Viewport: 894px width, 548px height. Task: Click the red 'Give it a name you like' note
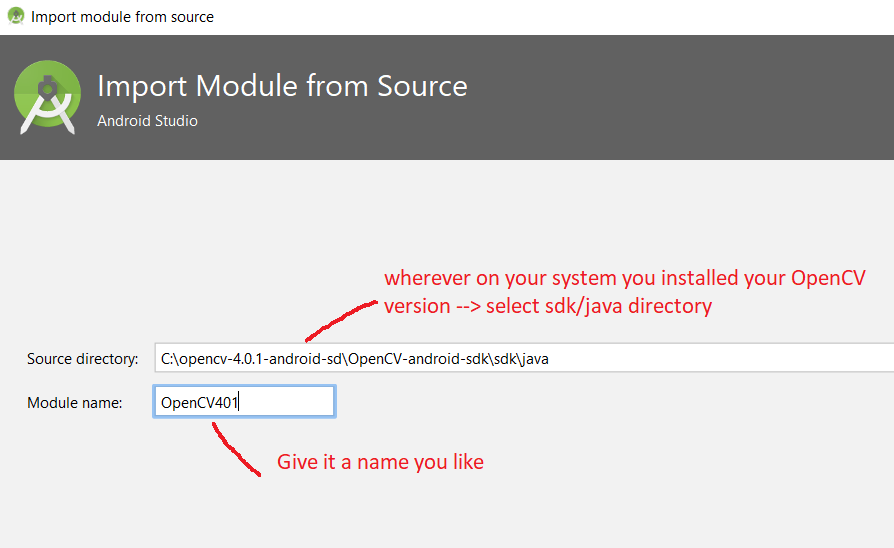point(380,462)
